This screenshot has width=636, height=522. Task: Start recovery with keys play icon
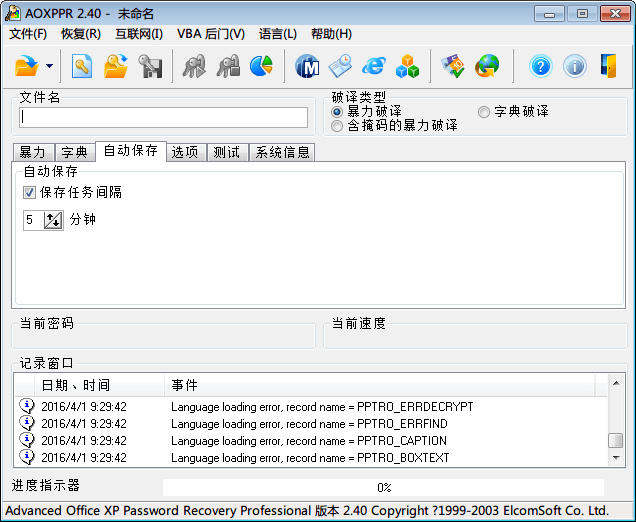[194, 66]
